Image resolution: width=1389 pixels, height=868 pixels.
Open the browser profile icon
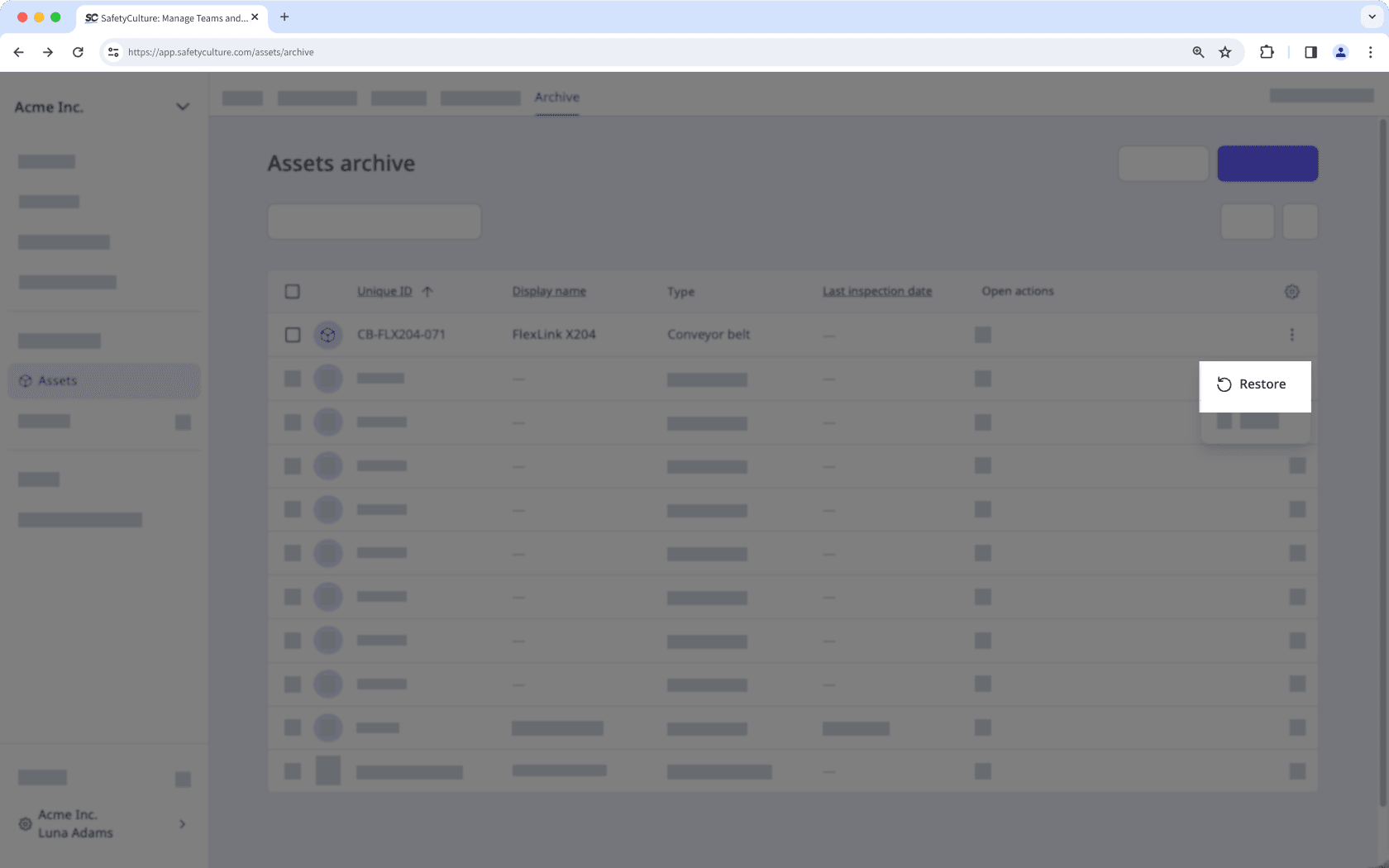tap(1340, 51)
